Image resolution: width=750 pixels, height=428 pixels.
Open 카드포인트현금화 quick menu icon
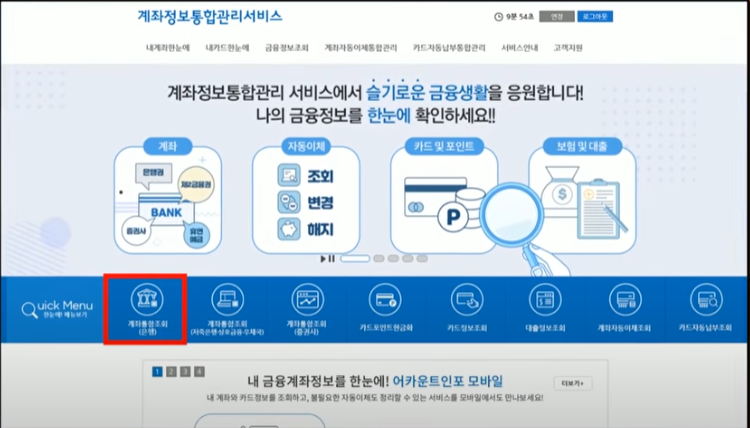pyautogui.click(x=386, y=300)
